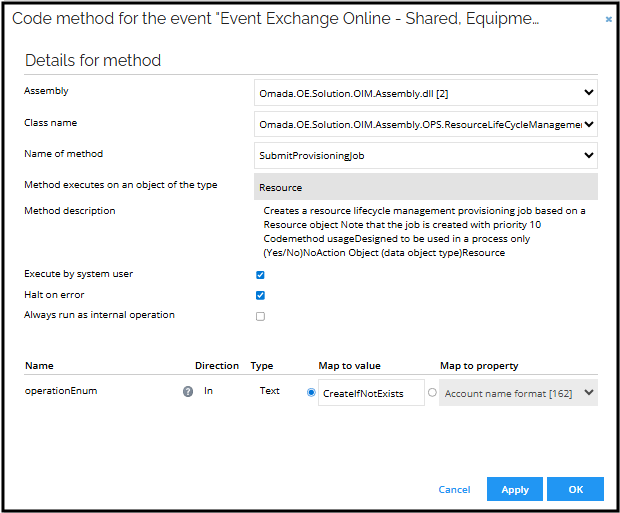The image size is (620, 513).
Task: Toggle Execute by system user checkbox
Action: coord(260,275)
